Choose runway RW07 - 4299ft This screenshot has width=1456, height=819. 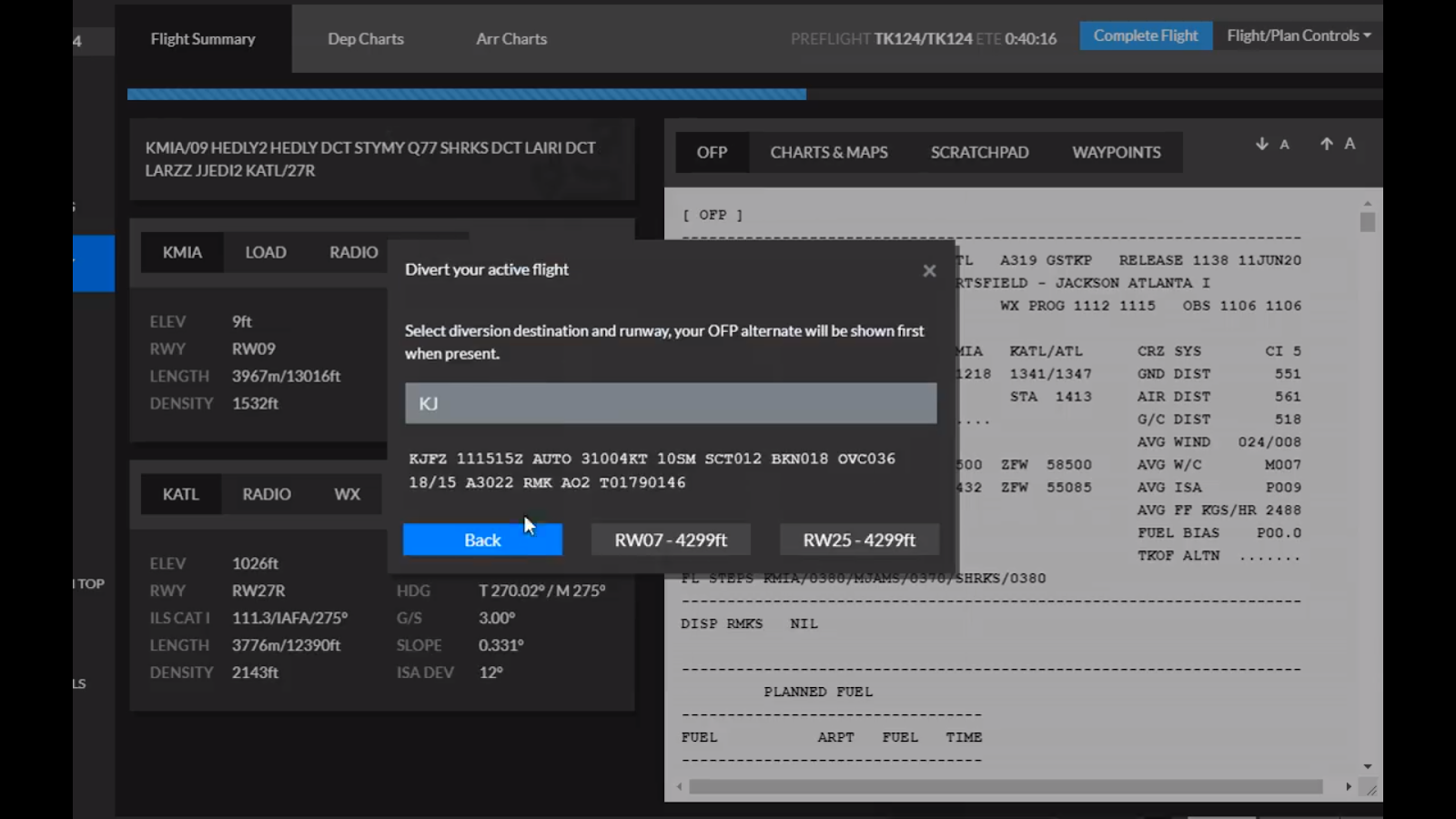671,540
